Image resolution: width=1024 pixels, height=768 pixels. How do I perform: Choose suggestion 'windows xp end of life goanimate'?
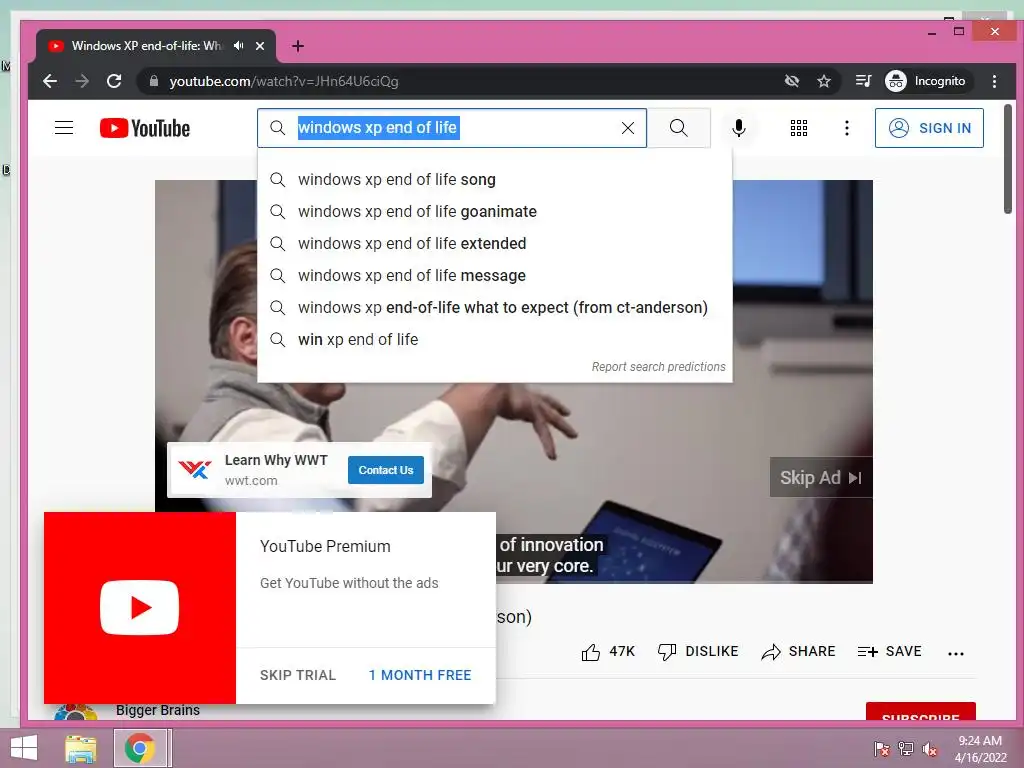pyautogui.click(x=494, y=212)
